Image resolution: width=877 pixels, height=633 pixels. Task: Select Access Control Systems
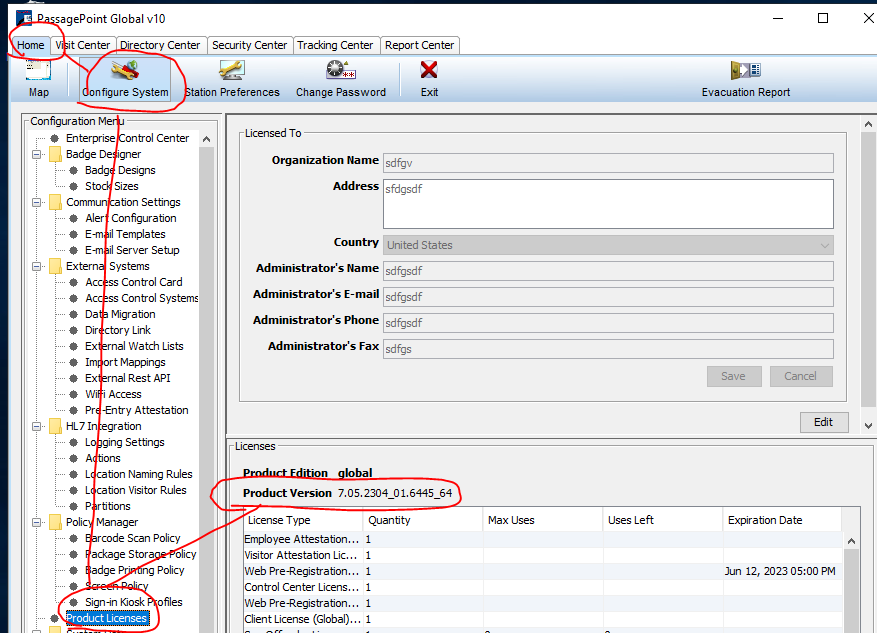(x=142, y=299)
